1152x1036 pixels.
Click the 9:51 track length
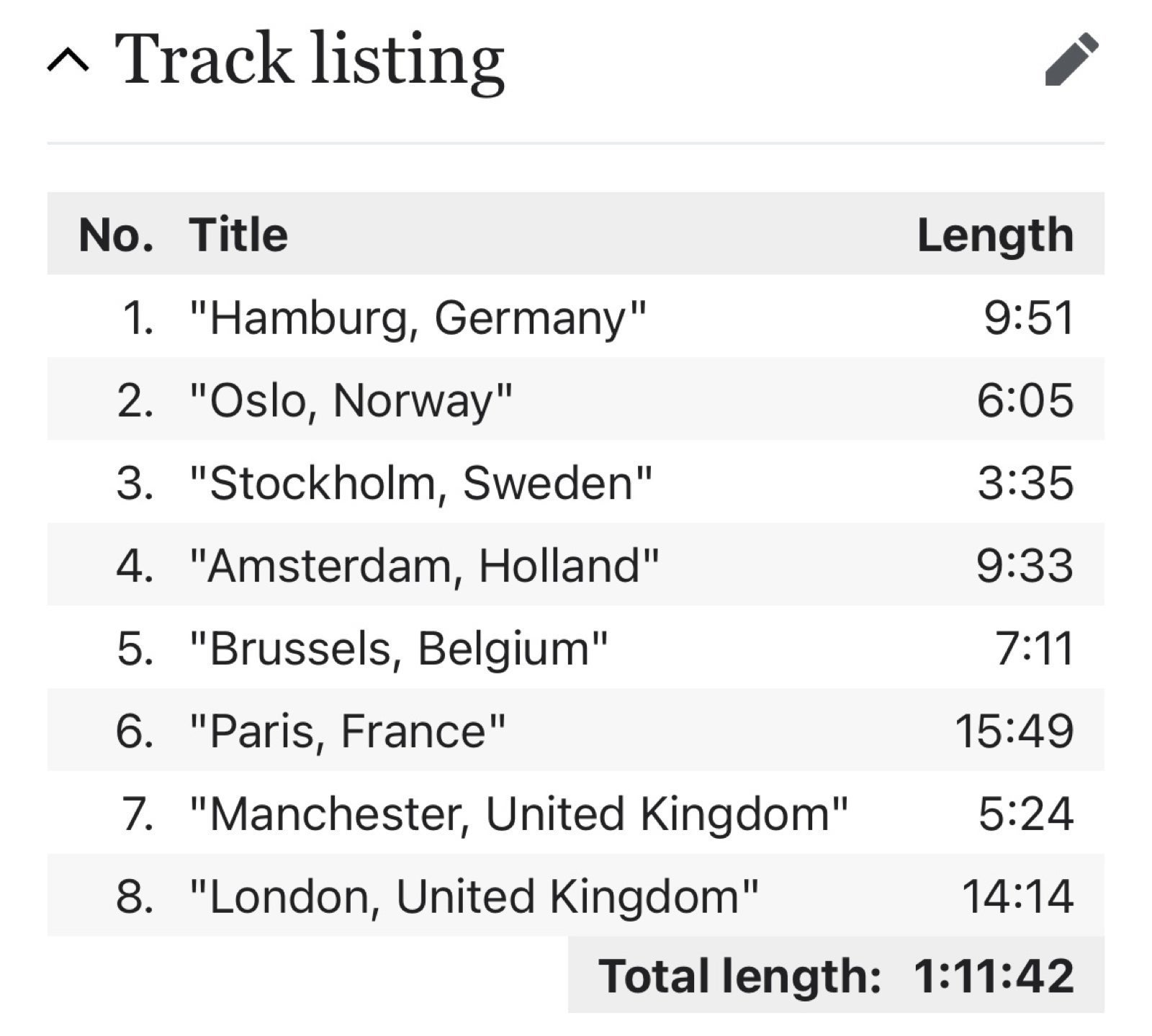click(1029, 317)
